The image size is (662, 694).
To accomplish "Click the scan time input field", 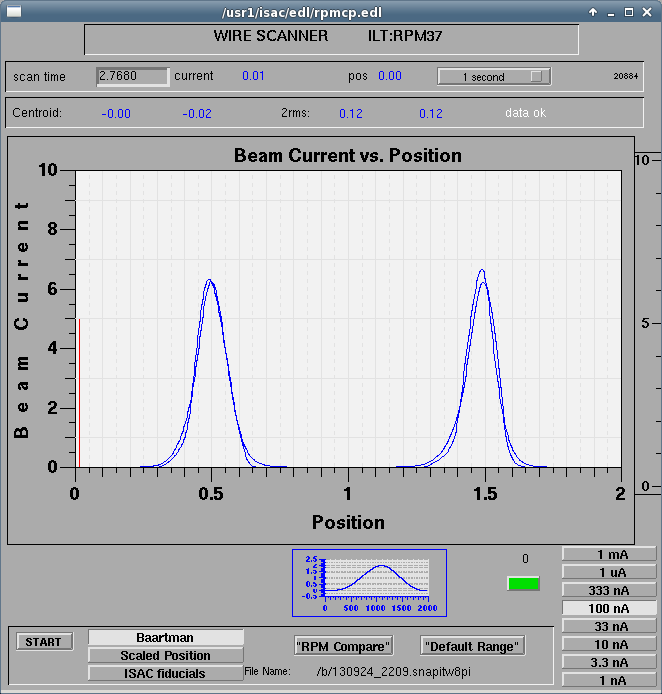I will click(132, 76).
